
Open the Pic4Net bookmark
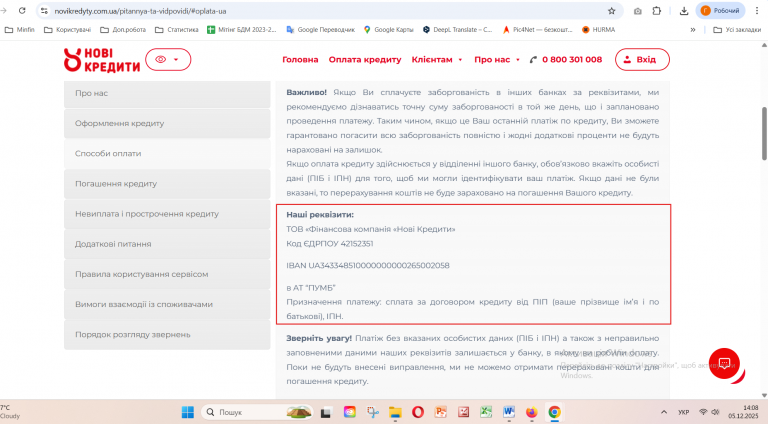[x=537, y=29]
